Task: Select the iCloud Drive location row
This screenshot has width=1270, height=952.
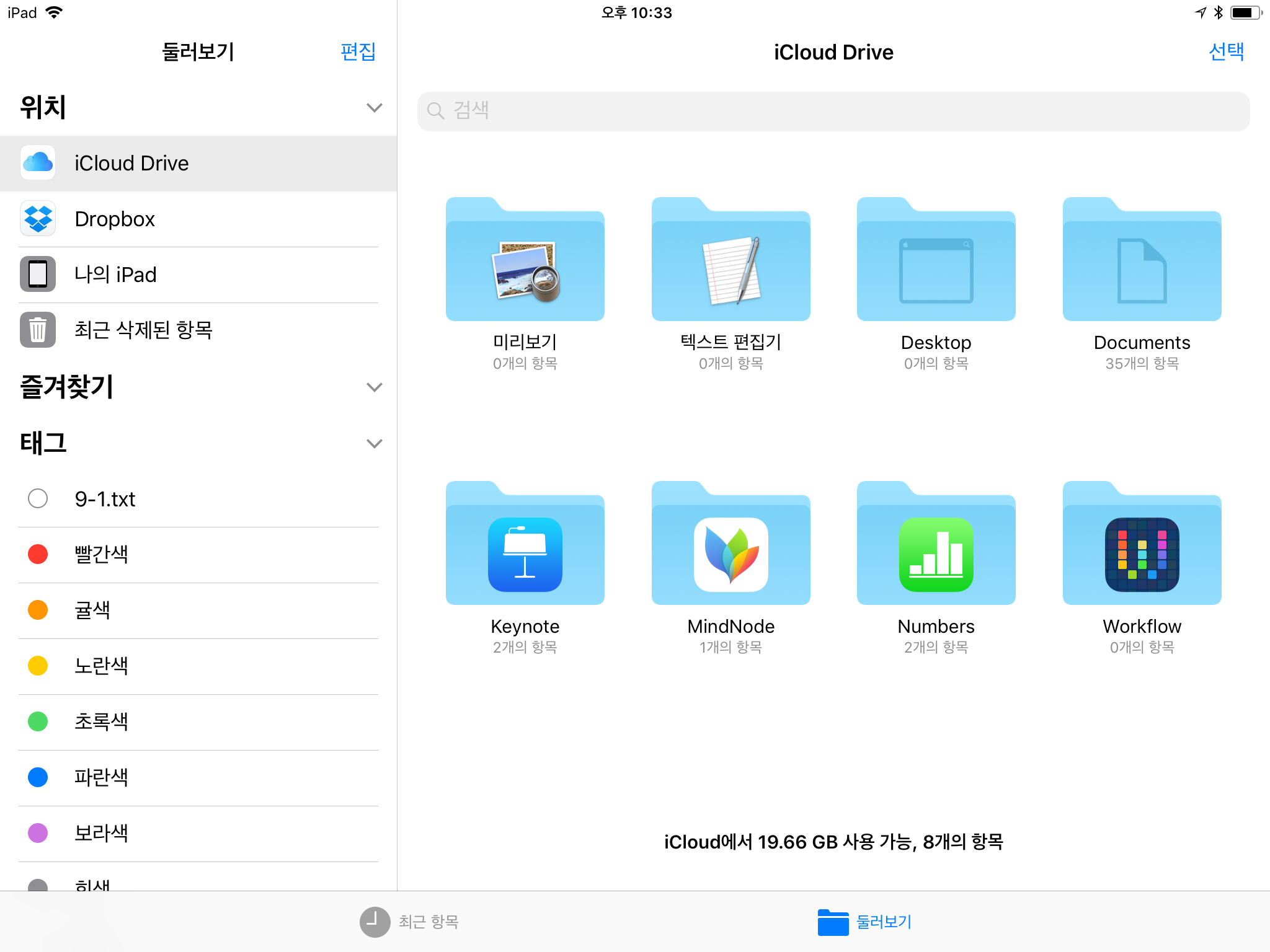Action: [x=198, y=164]
